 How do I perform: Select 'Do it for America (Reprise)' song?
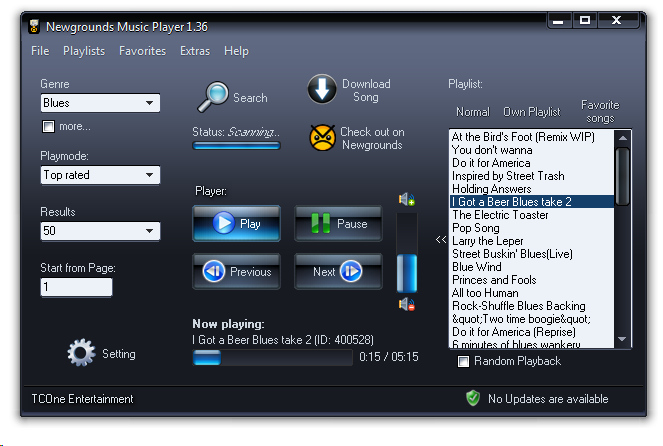(x=531, y=332)
